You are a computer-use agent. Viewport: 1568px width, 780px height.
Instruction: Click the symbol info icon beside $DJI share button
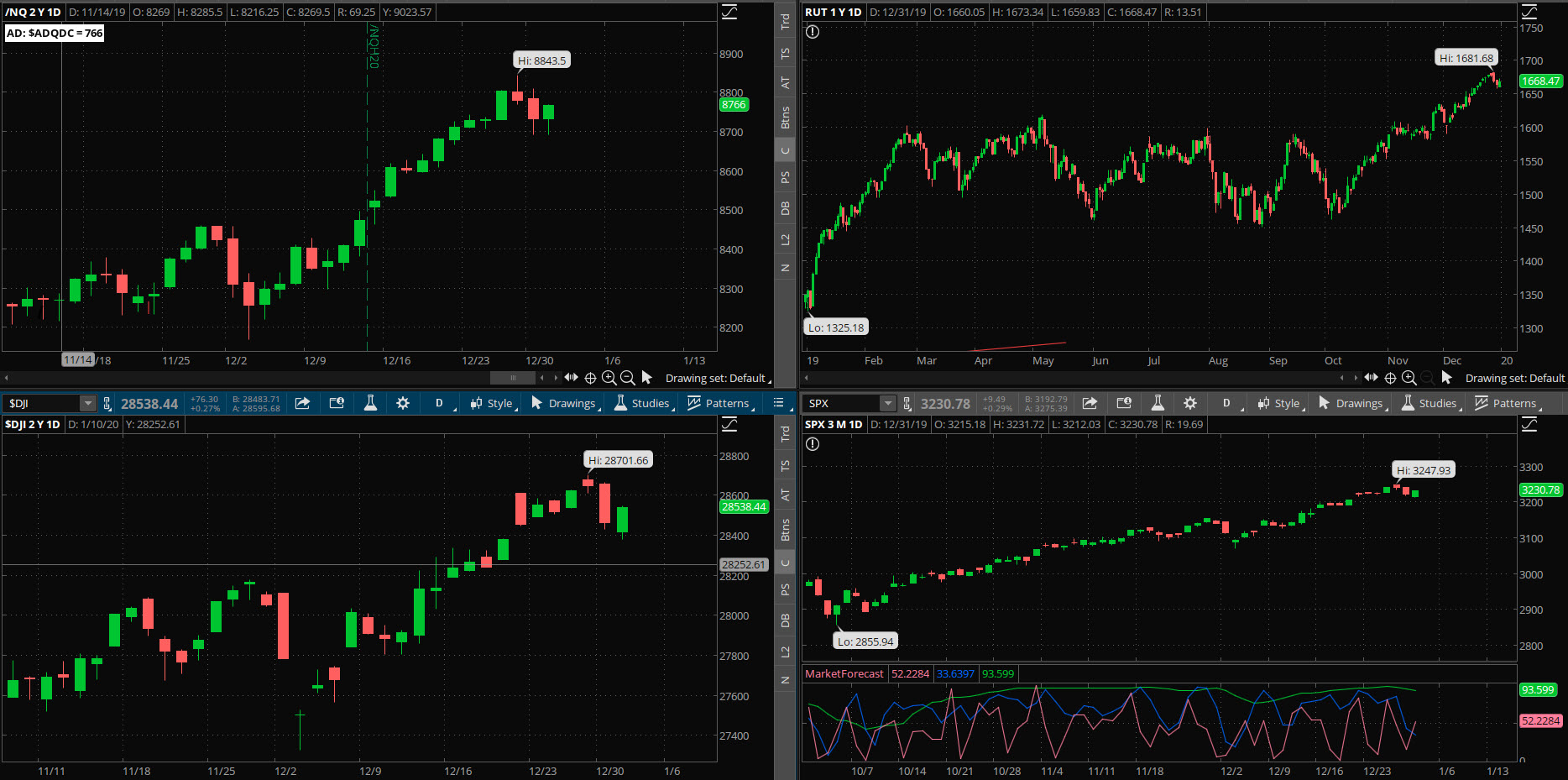point(337,403)
